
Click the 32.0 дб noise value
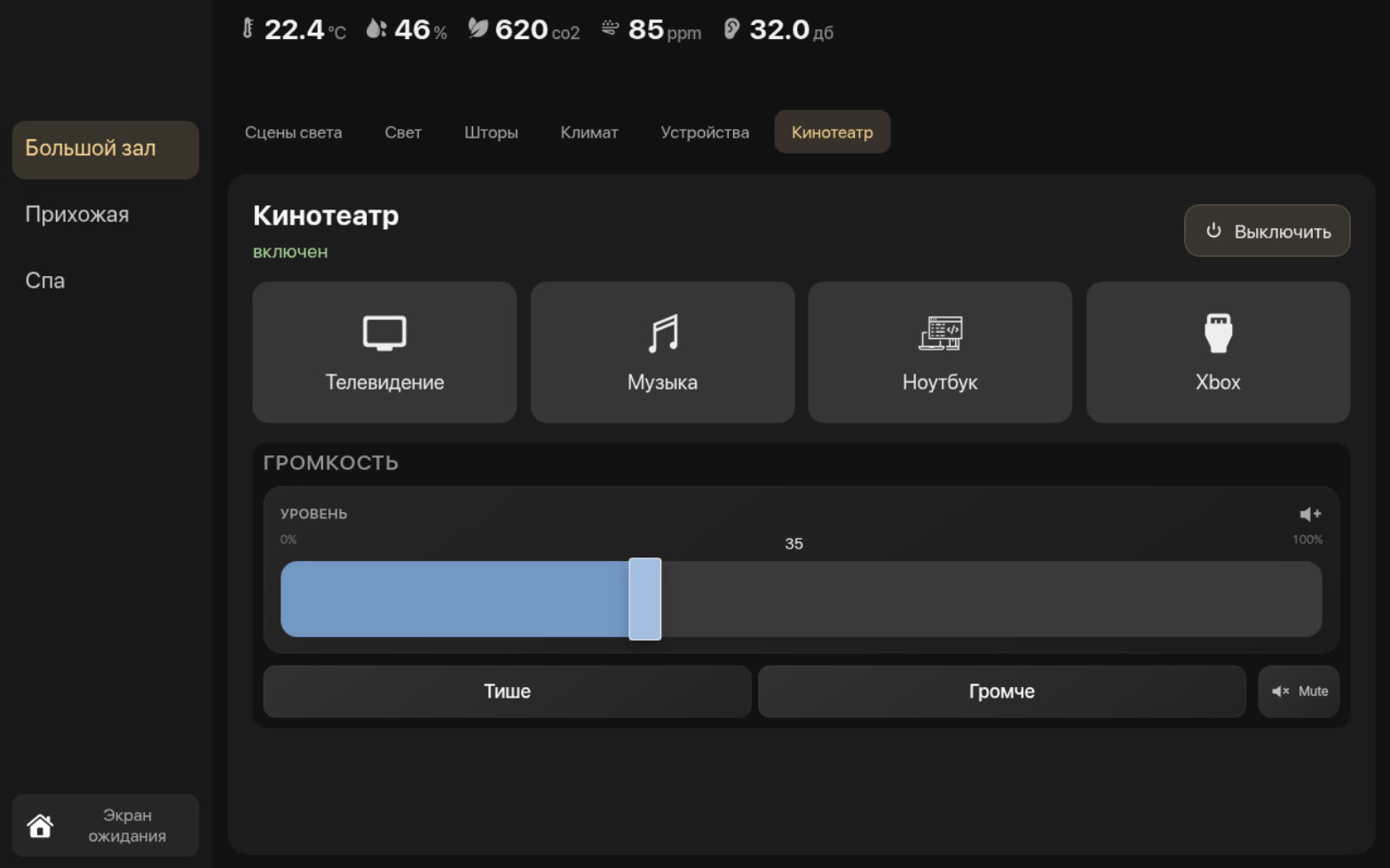[792, 30]
